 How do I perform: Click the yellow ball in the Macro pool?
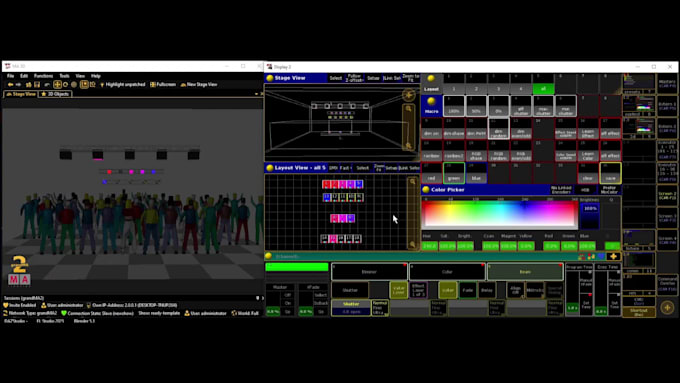click(x=431, y=101)
